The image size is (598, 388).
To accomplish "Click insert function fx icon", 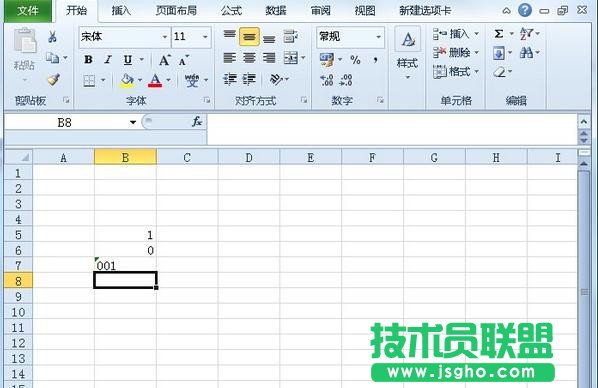I will [x=197, y=122].
